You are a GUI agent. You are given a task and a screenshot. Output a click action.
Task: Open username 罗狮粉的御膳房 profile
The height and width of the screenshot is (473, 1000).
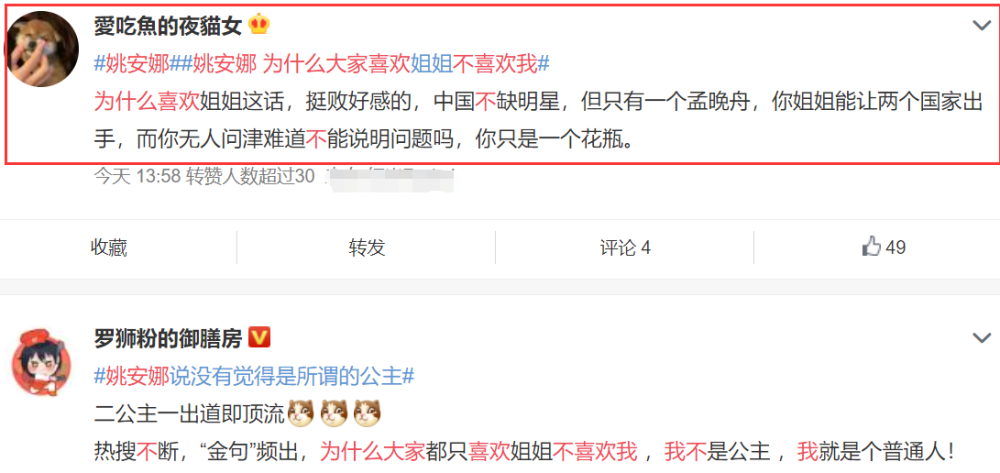168,338
